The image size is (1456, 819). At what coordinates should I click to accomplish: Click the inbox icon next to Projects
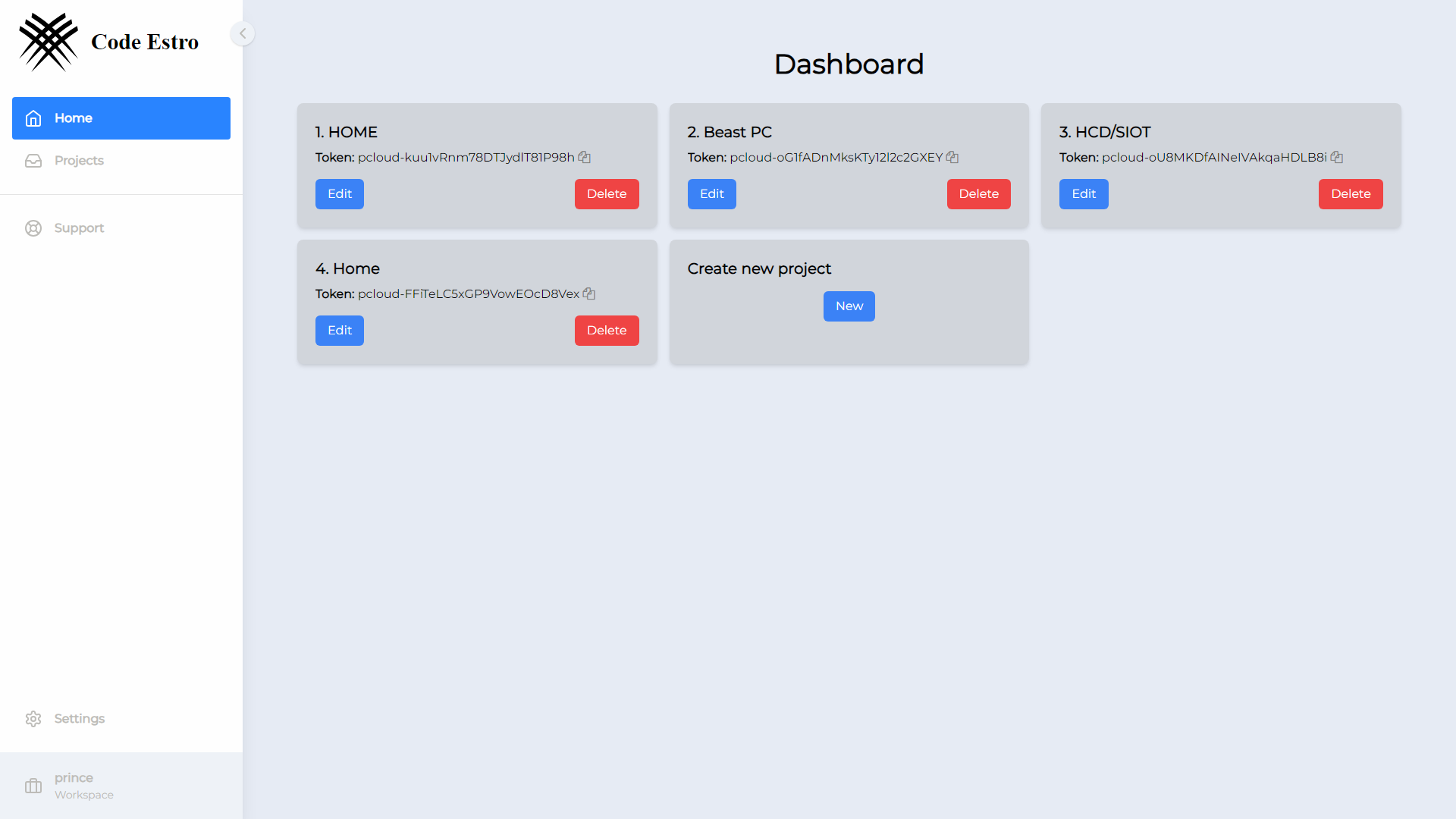(33, 160)
